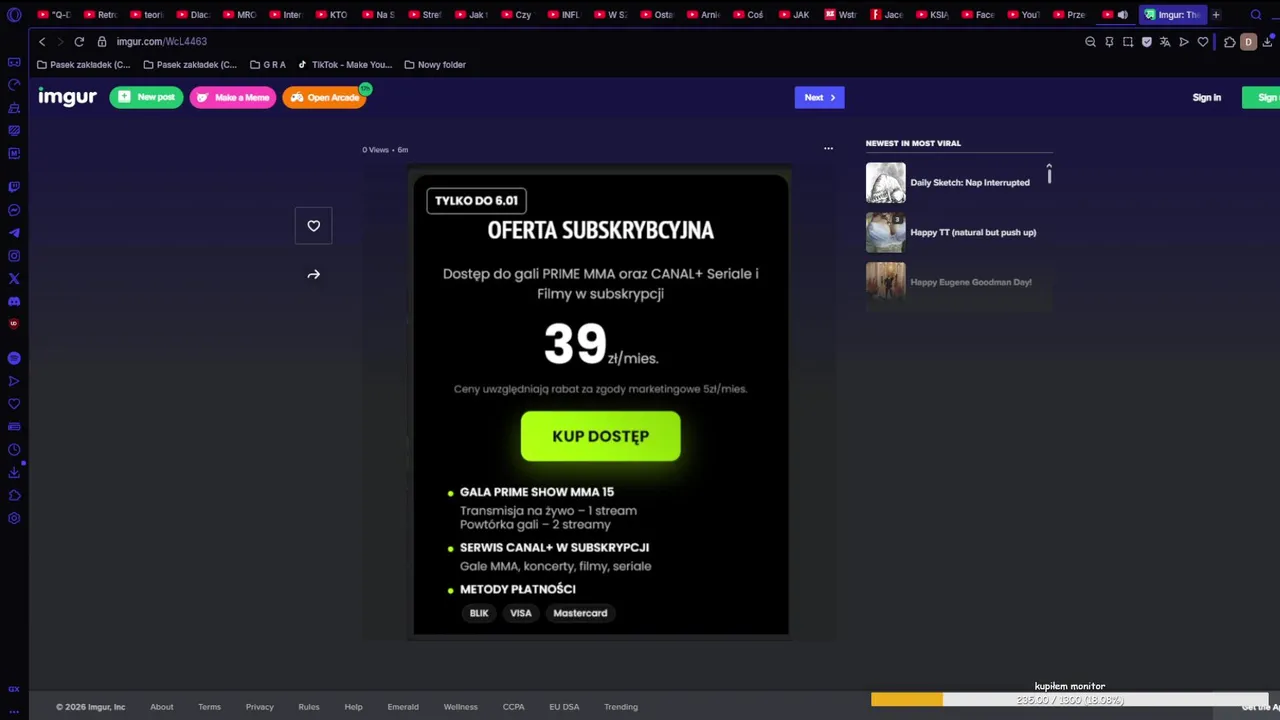
Task: Open footer Terms link
Action: coord(209,707)
